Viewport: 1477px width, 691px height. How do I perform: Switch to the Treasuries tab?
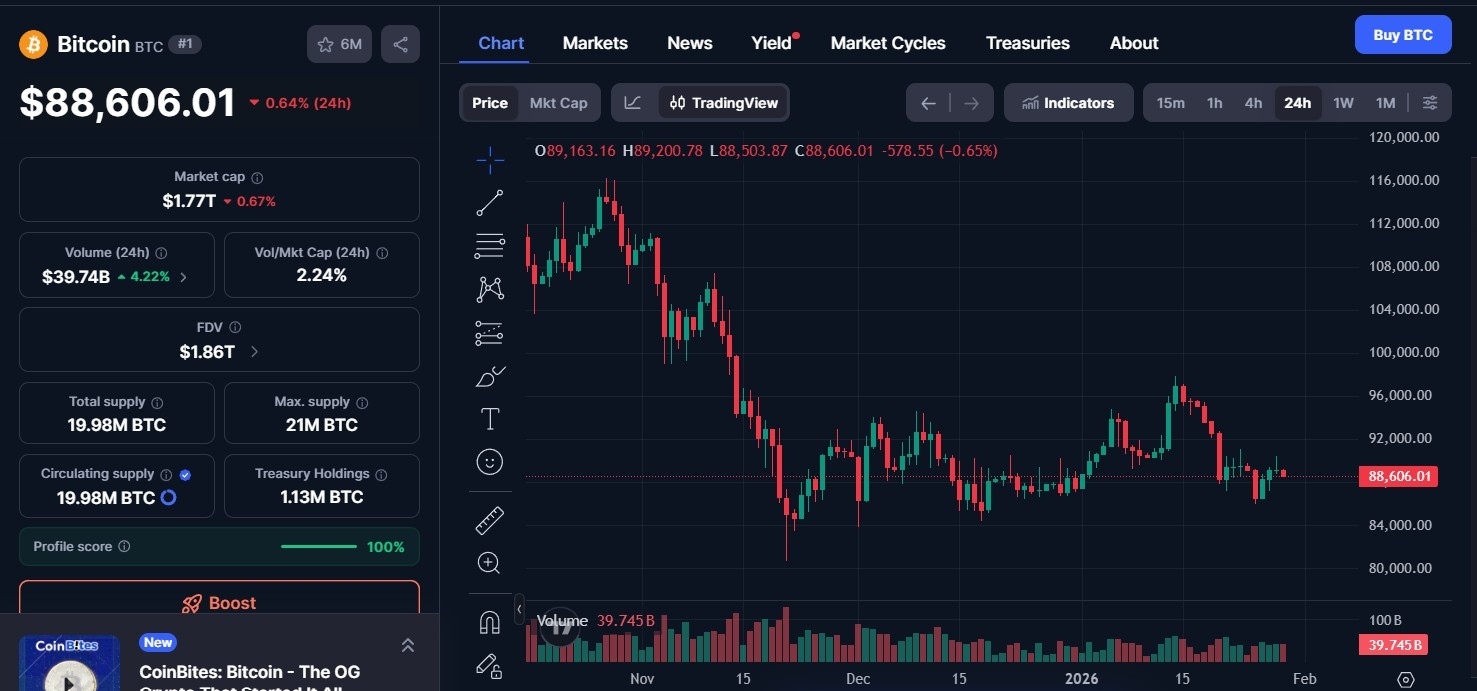(x=1027, y=43)
